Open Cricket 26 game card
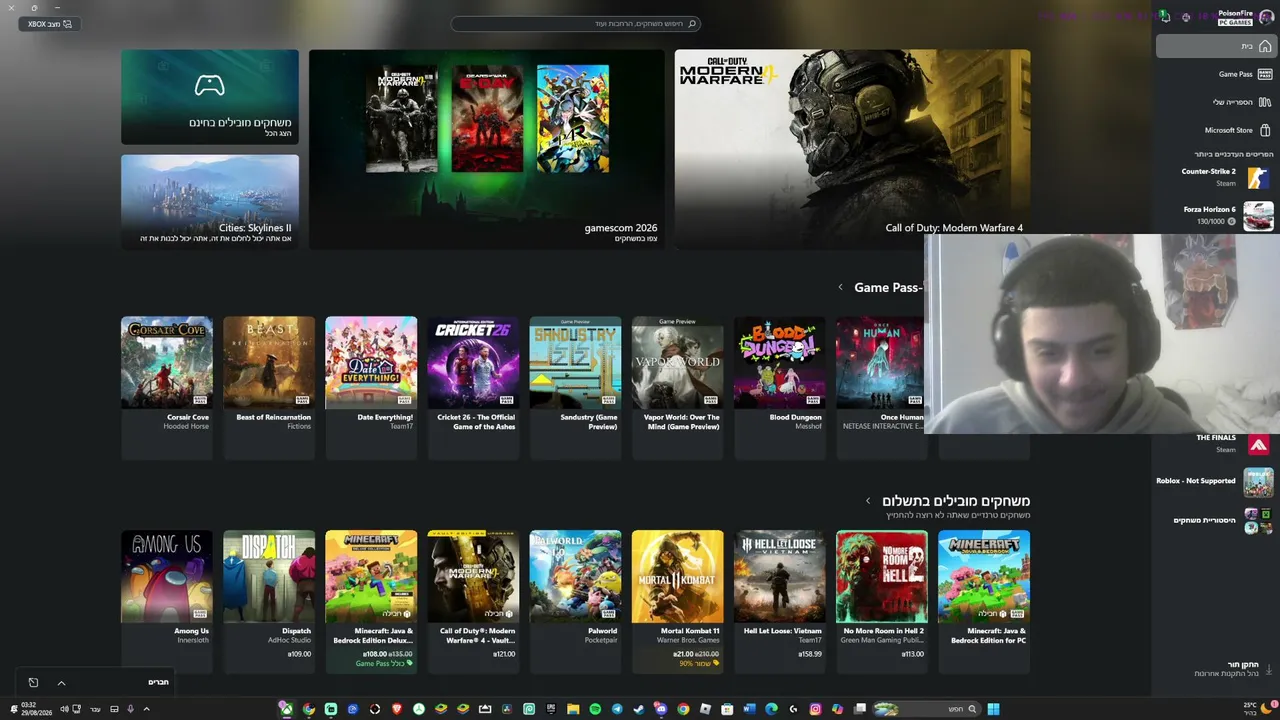Image resolution: width=1280 pixels, height=720 pixels. (x=473, y=388)
